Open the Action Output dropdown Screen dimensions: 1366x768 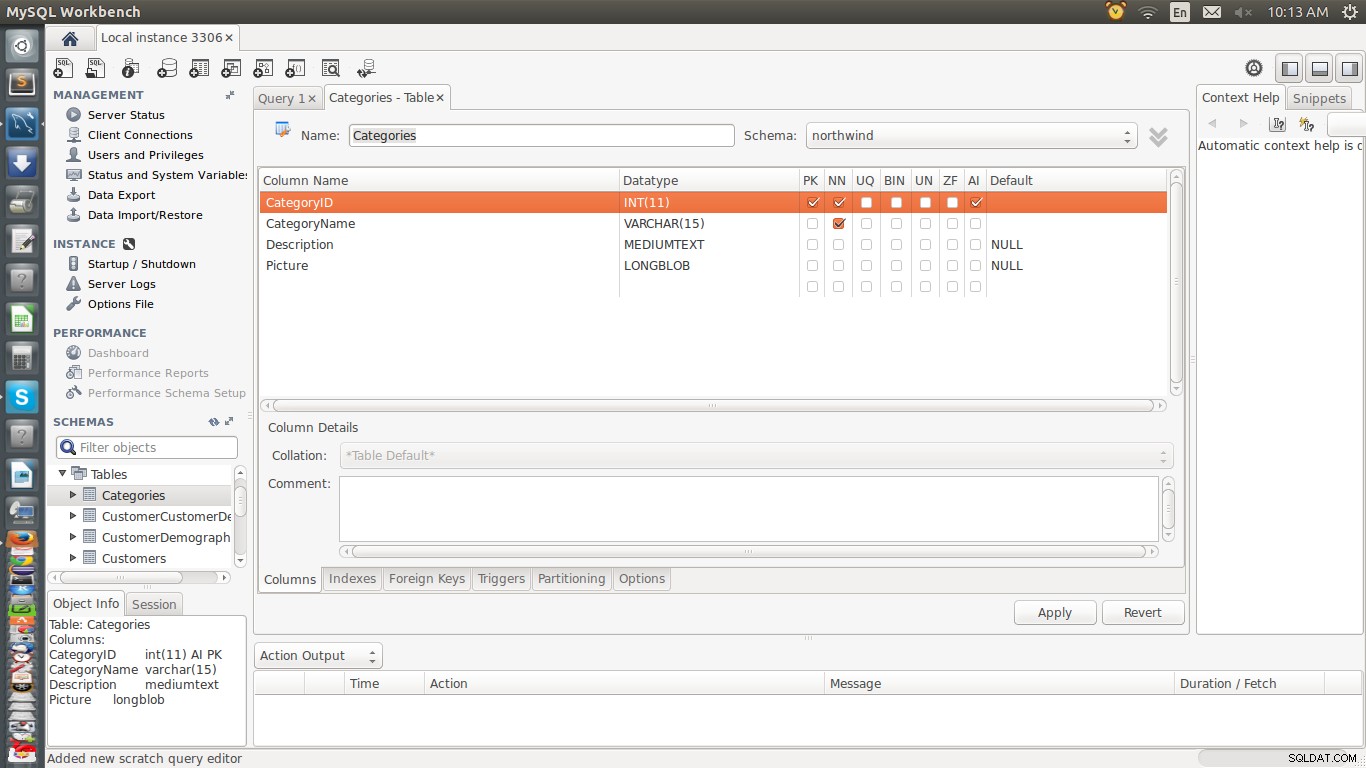click(x=318, y=656)
